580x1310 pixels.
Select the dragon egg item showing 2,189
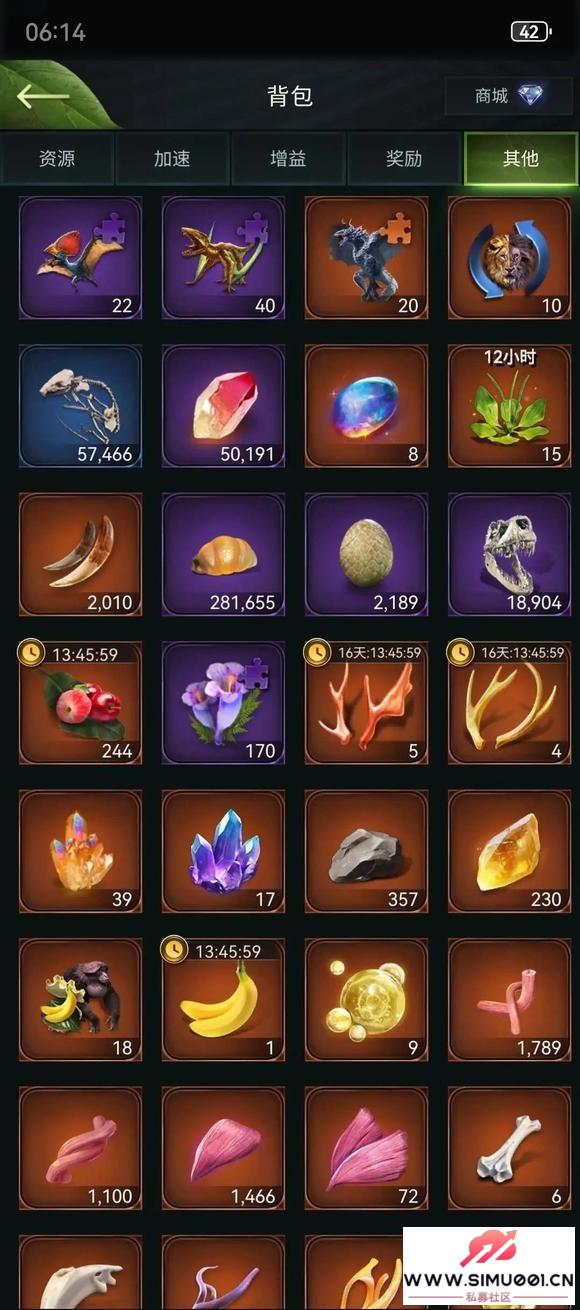pos(366,554)
